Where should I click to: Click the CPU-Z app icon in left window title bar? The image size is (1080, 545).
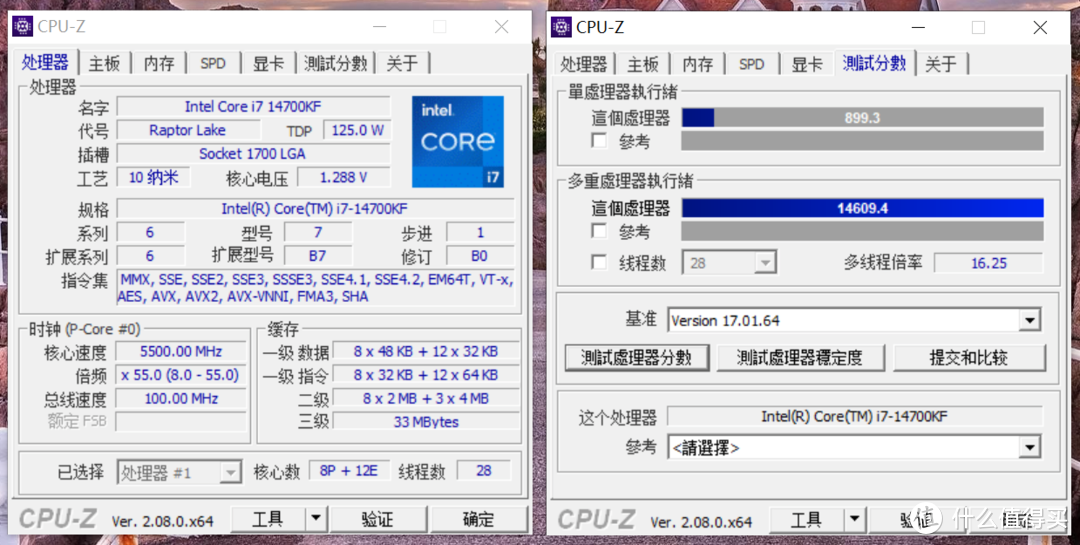pyautogui.click(x=23, y=27)
